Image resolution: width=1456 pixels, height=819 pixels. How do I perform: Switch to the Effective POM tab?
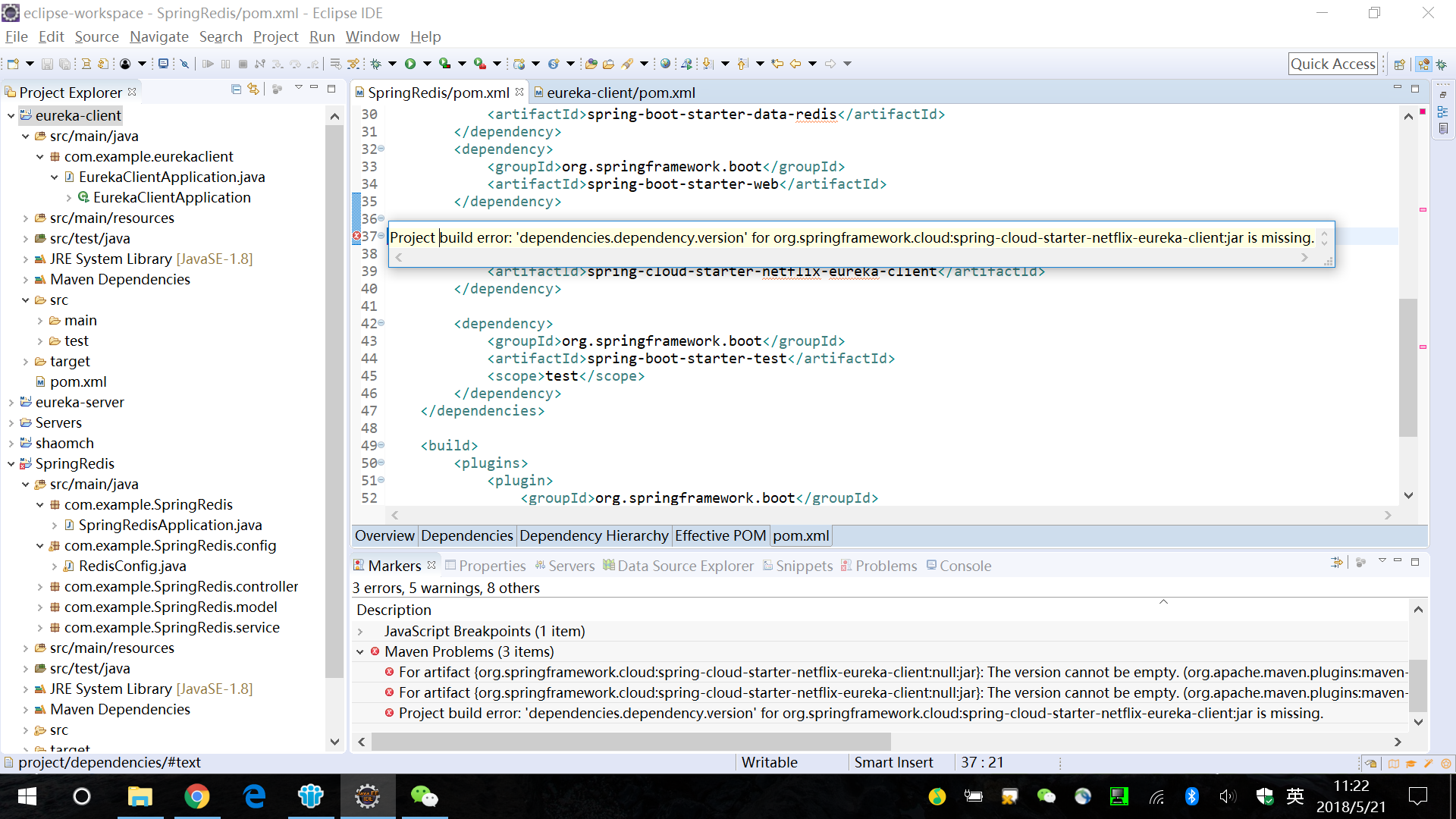[720, 535]
